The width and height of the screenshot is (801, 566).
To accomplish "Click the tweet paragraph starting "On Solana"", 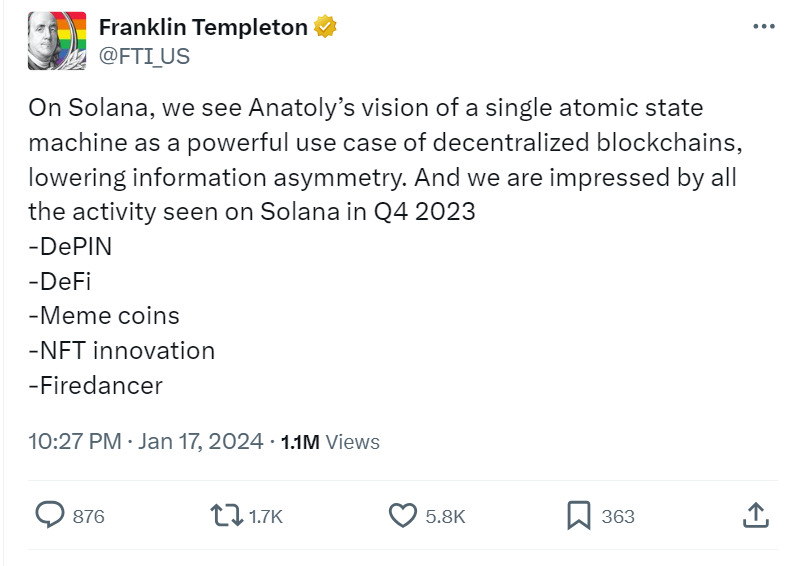I will click(x=386, y=160).
